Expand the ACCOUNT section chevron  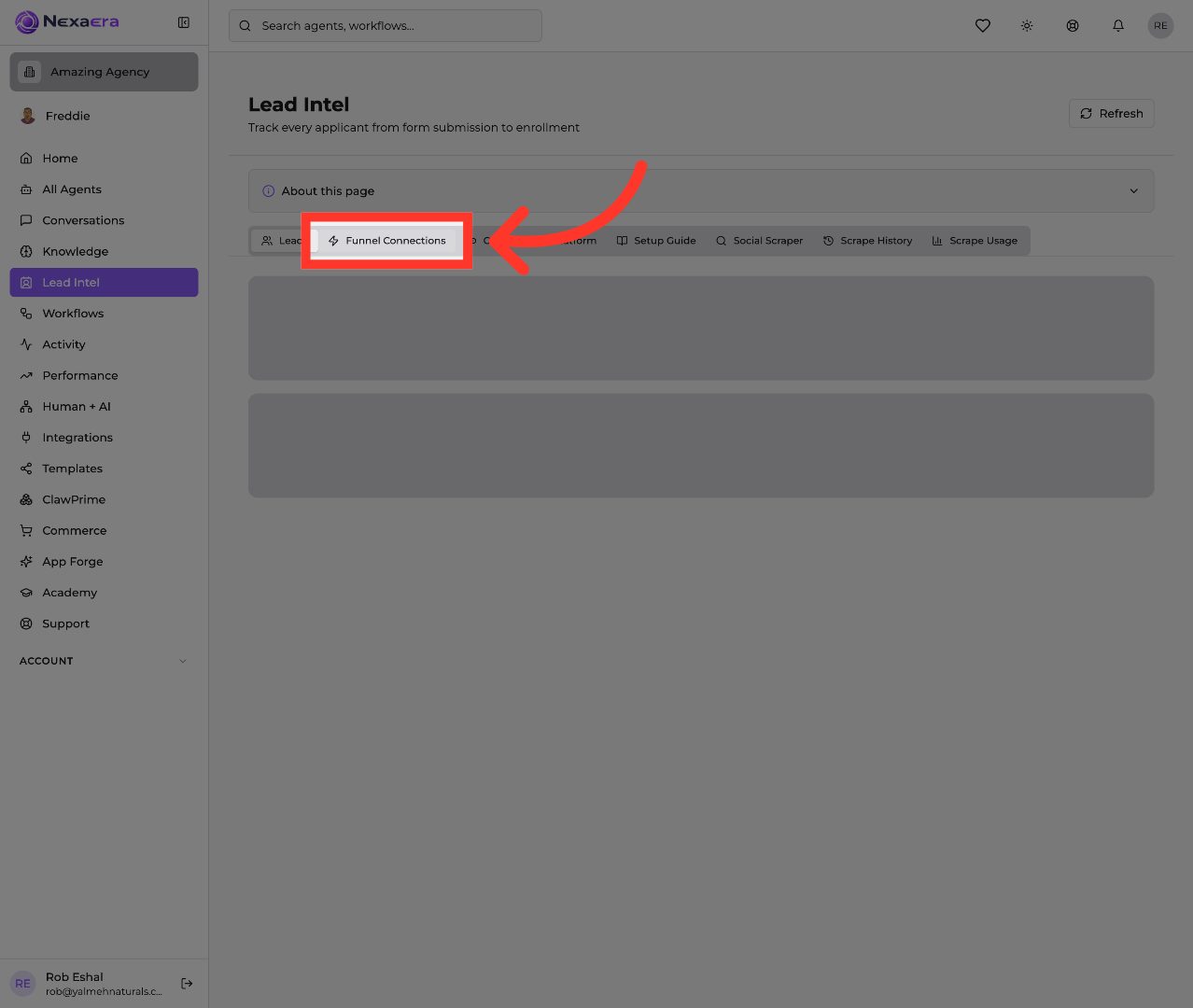coord(183,661)
